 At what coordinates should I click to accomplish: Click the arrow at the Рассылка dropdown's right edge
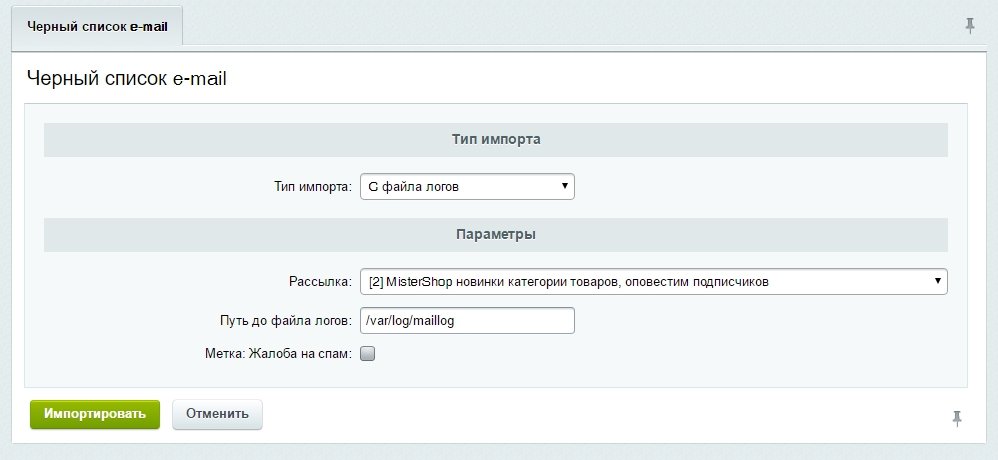pyautogui.click(x=938, y=281)
